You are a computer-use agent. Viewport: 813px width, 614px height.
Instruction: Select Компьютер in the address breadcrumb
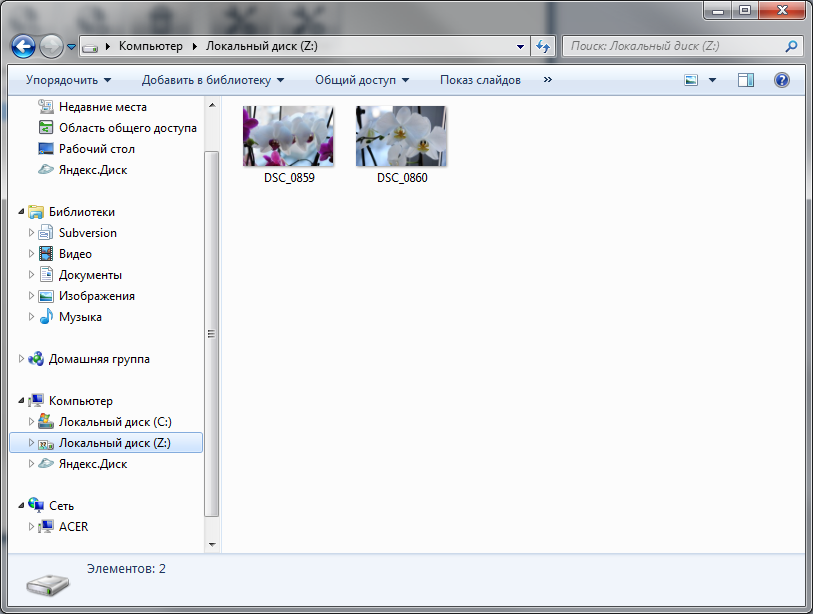[151, 46]
